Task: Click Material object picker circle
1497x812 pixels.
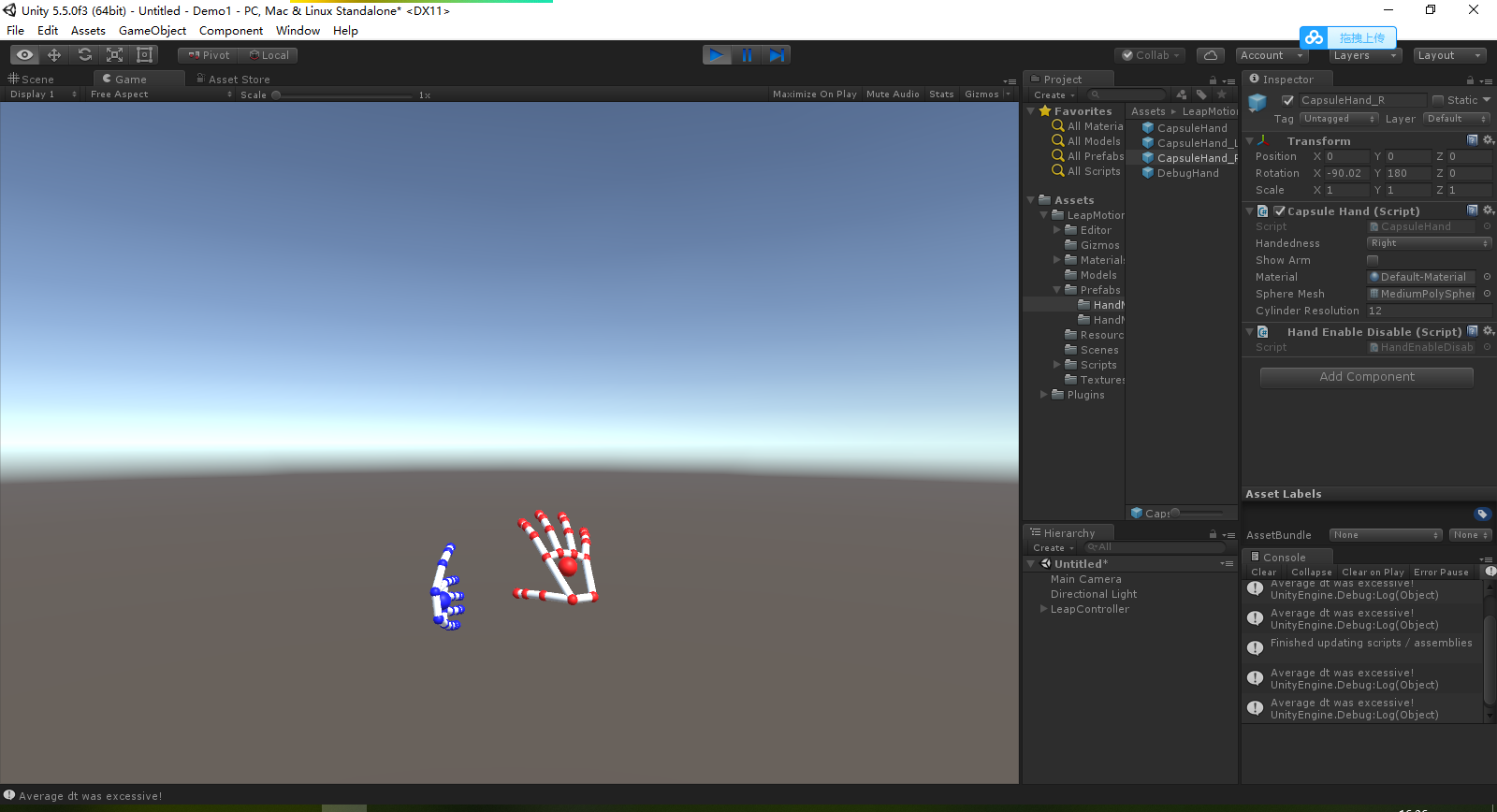Action: click(x=1487, y=277)
